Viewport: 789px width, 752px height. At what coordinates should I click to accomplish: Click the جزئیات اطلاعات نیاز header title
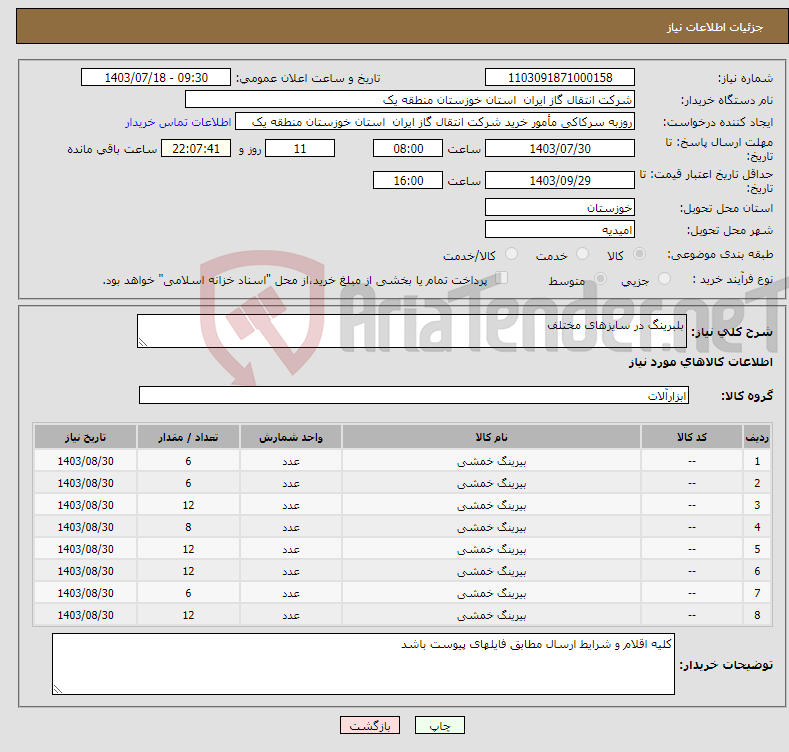tap(715, 27)
